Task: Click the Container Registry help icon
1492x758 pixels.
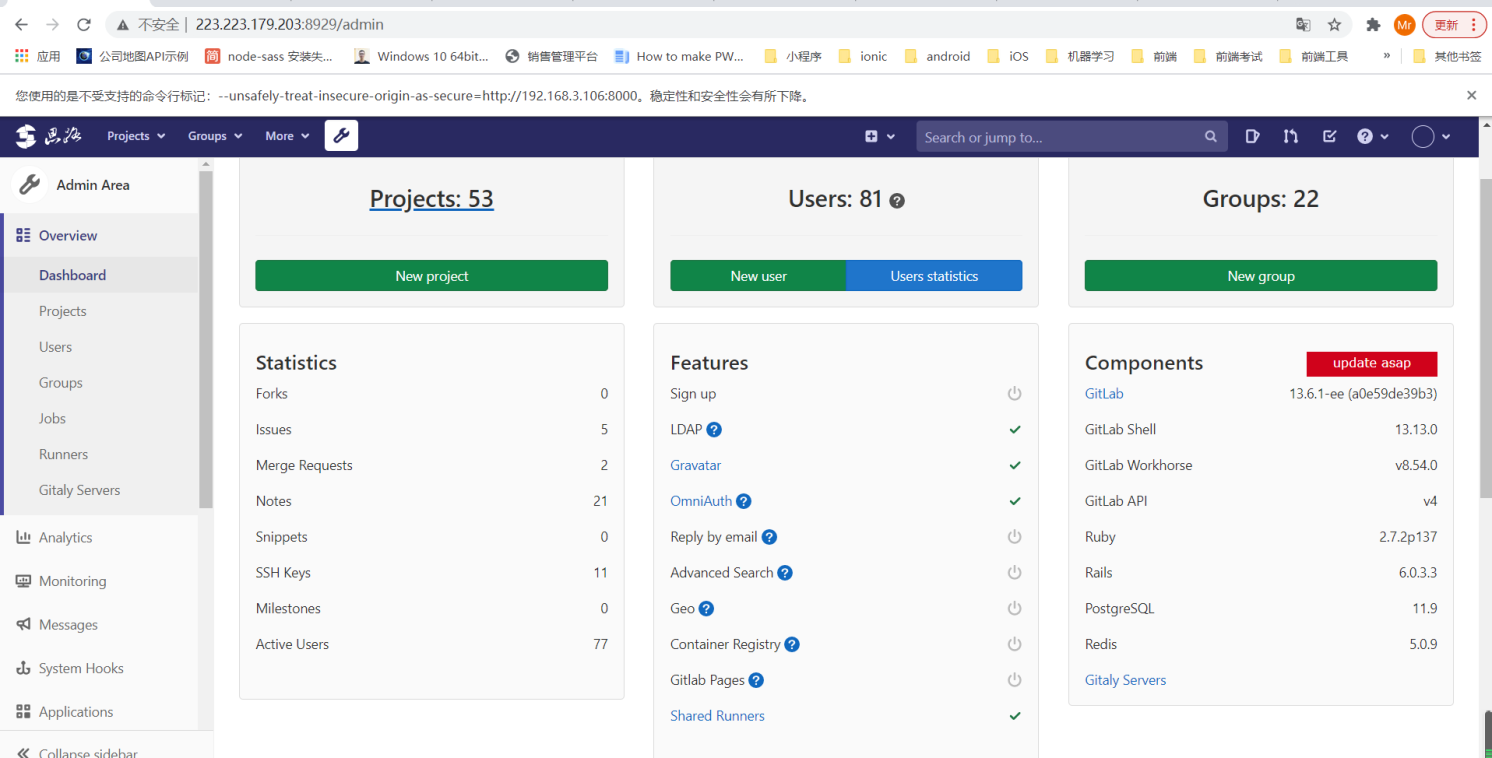Action: 792,645
